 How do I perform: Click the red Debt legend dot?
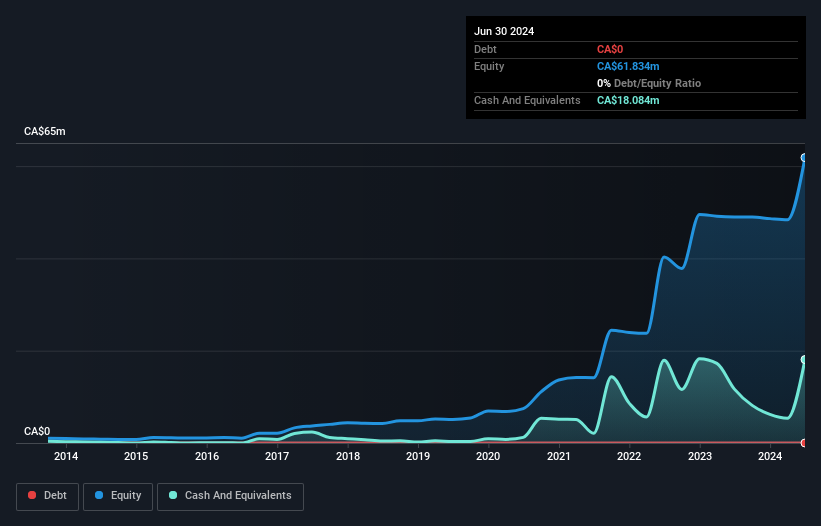(32, 495)
